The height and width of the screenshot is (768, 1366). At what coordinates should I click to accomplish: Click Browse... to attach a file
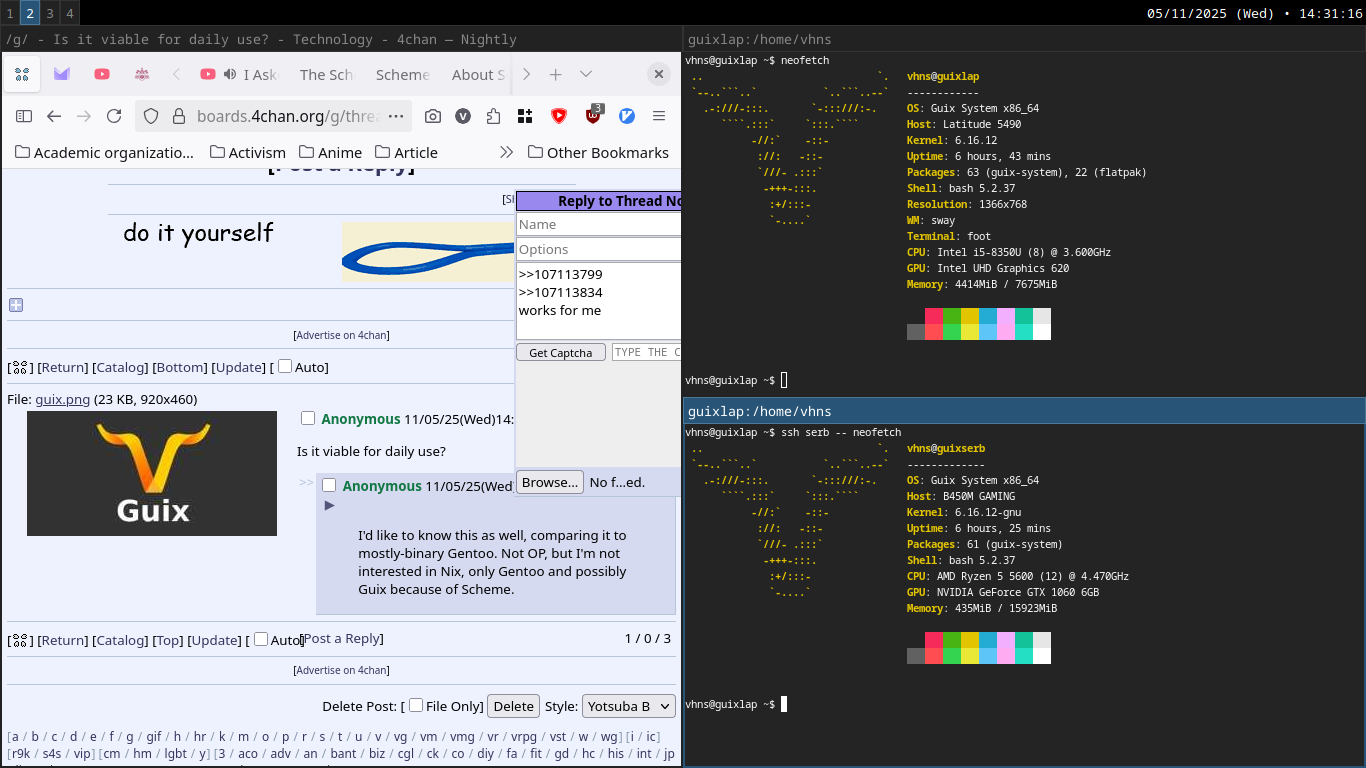(550, 482)
